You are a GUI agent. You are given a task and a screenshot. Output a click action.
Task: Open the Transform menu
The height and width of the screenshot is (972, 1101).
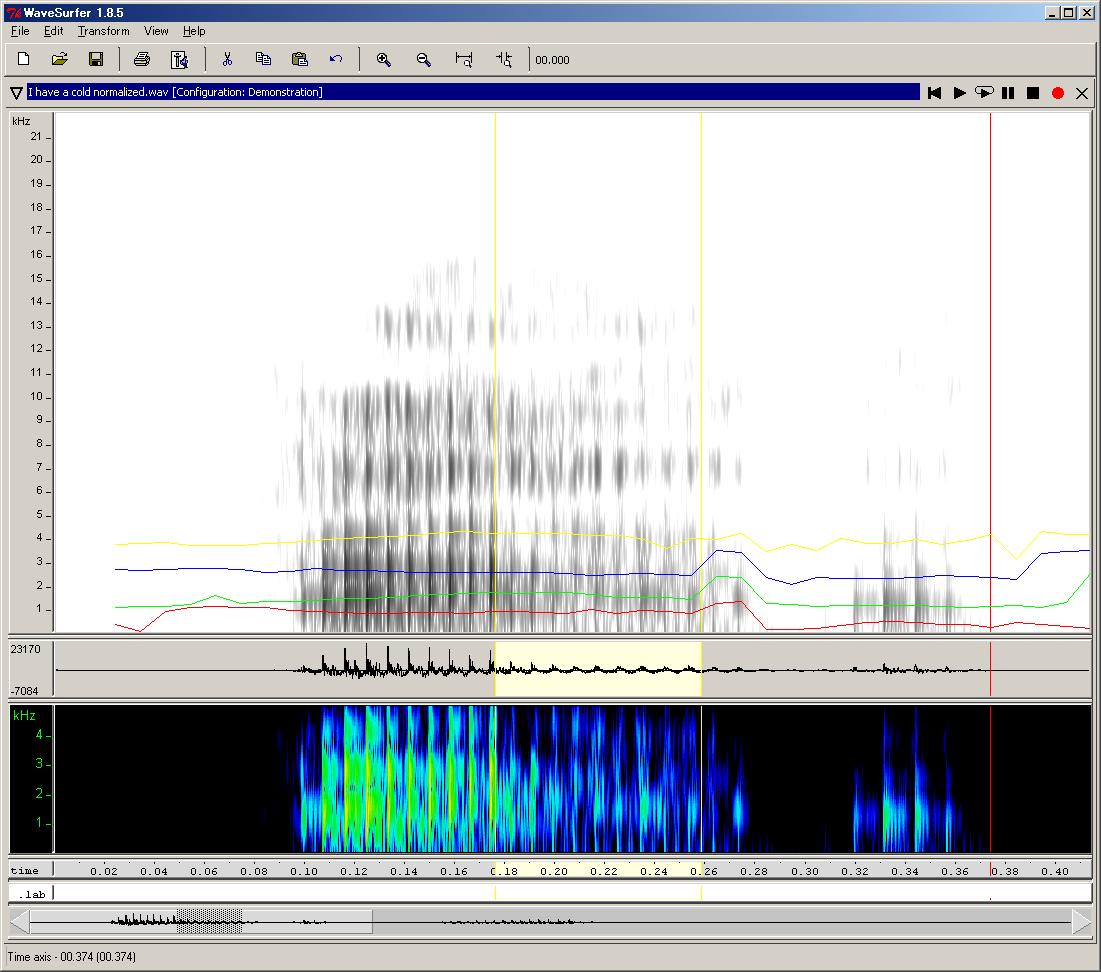[103, 31]
